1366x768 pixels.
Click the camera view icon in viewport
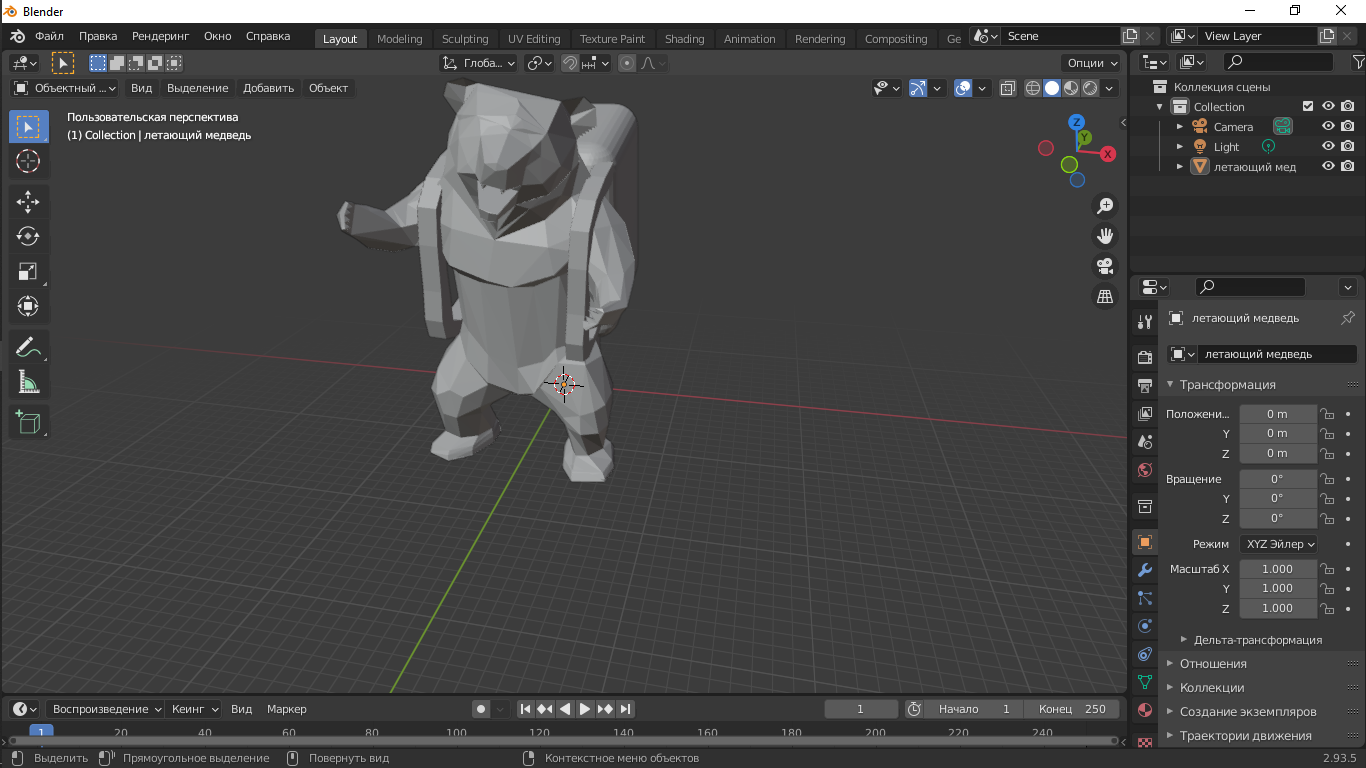click(1105, 266)
